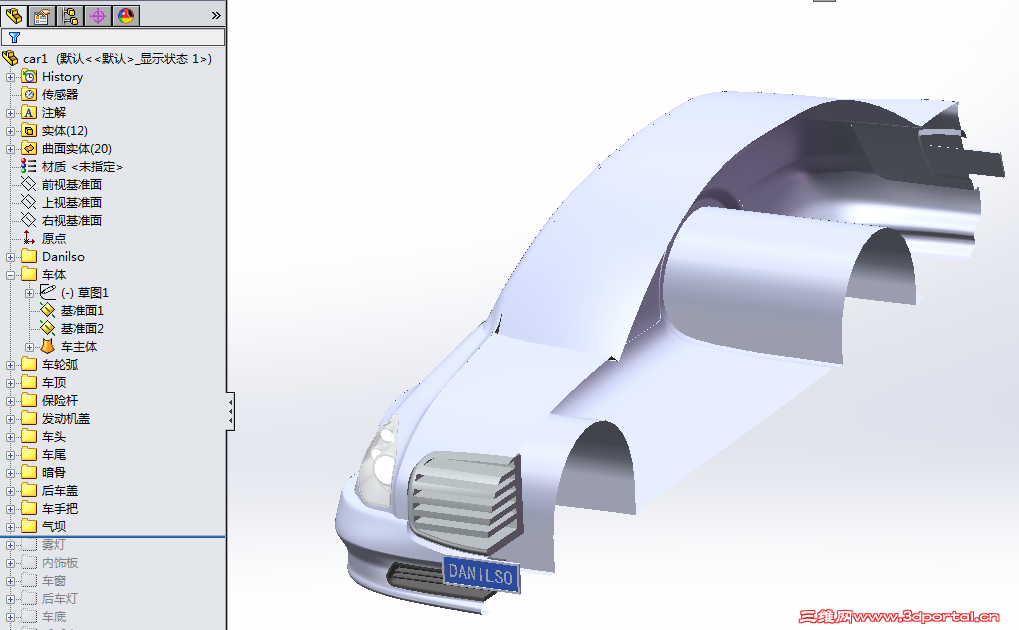The height and width of the screenshot is (630, 1019).
Task: Select the origin 原点 icon
Action: [29, 238]
